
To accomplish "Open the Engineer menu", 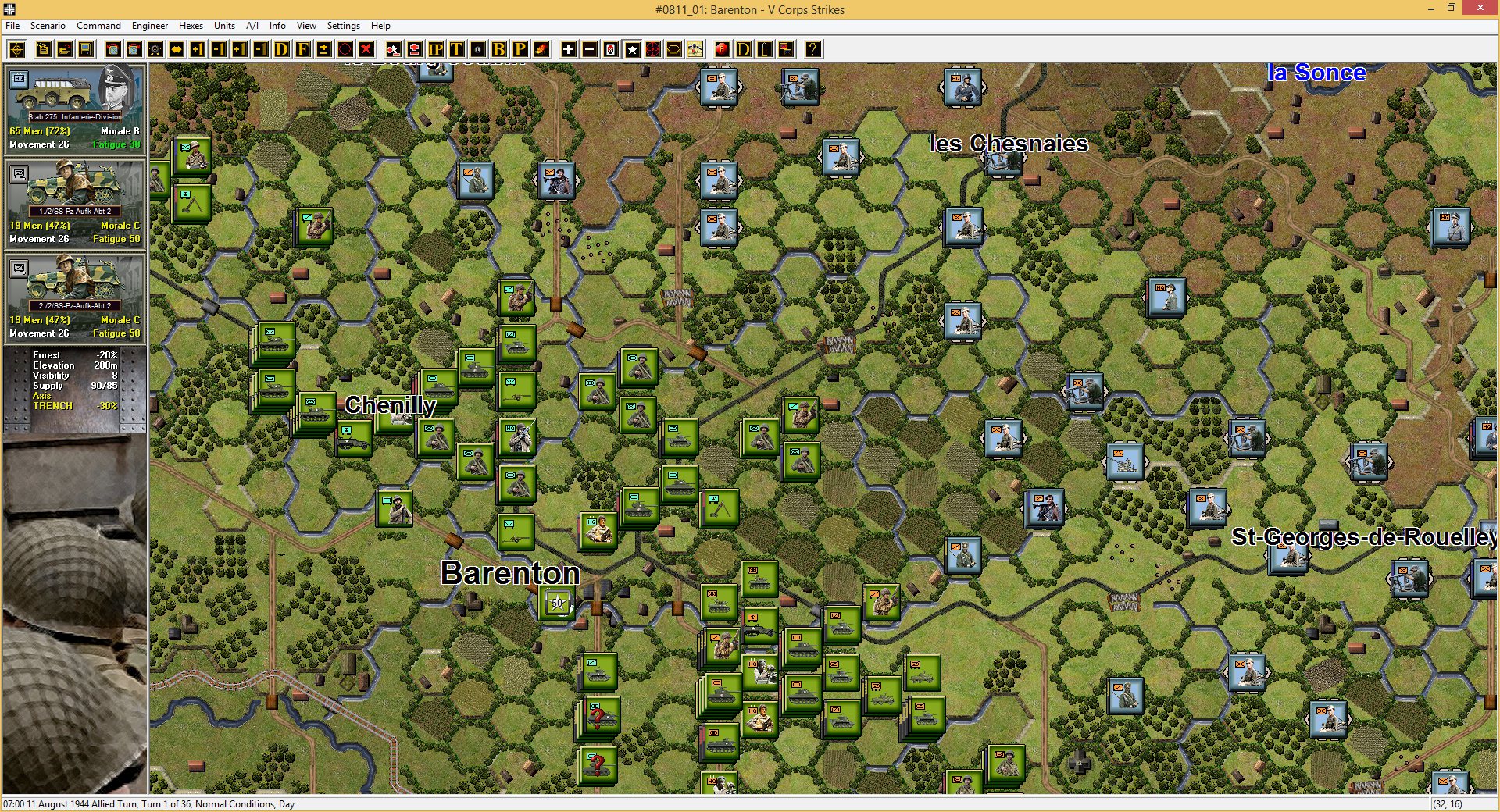I will [x=150, y=26].
